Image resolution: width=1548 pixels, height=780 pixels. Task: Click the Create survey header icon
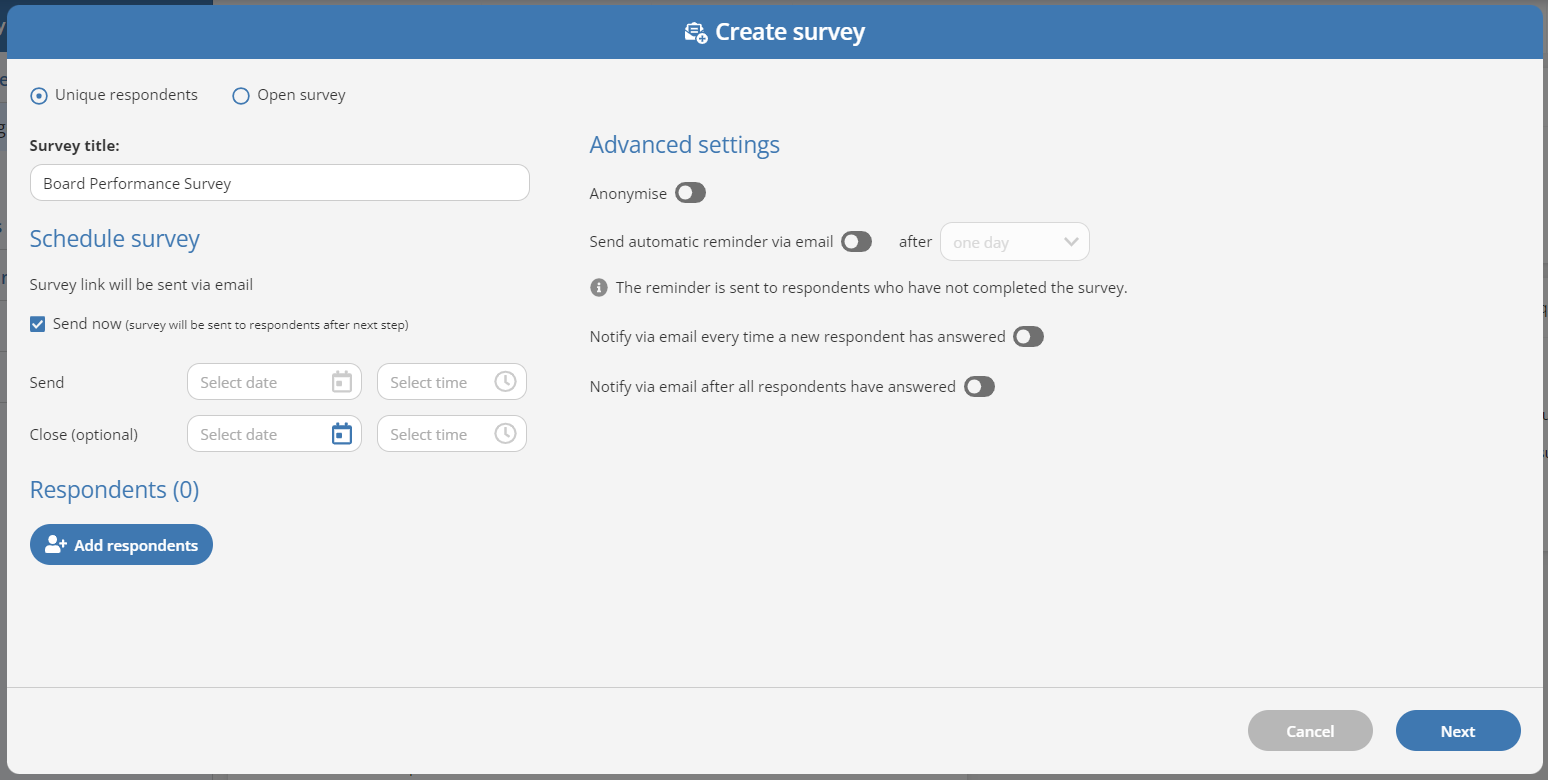[x=695, y=33]
